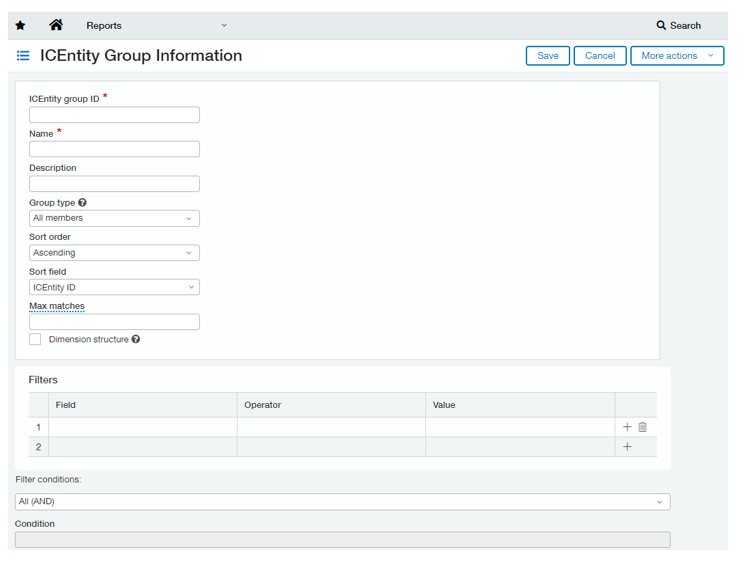The width and height of the screenshot is (746, 563).
Task: Open the Reports navigation menu
Action: coord(156,26)
